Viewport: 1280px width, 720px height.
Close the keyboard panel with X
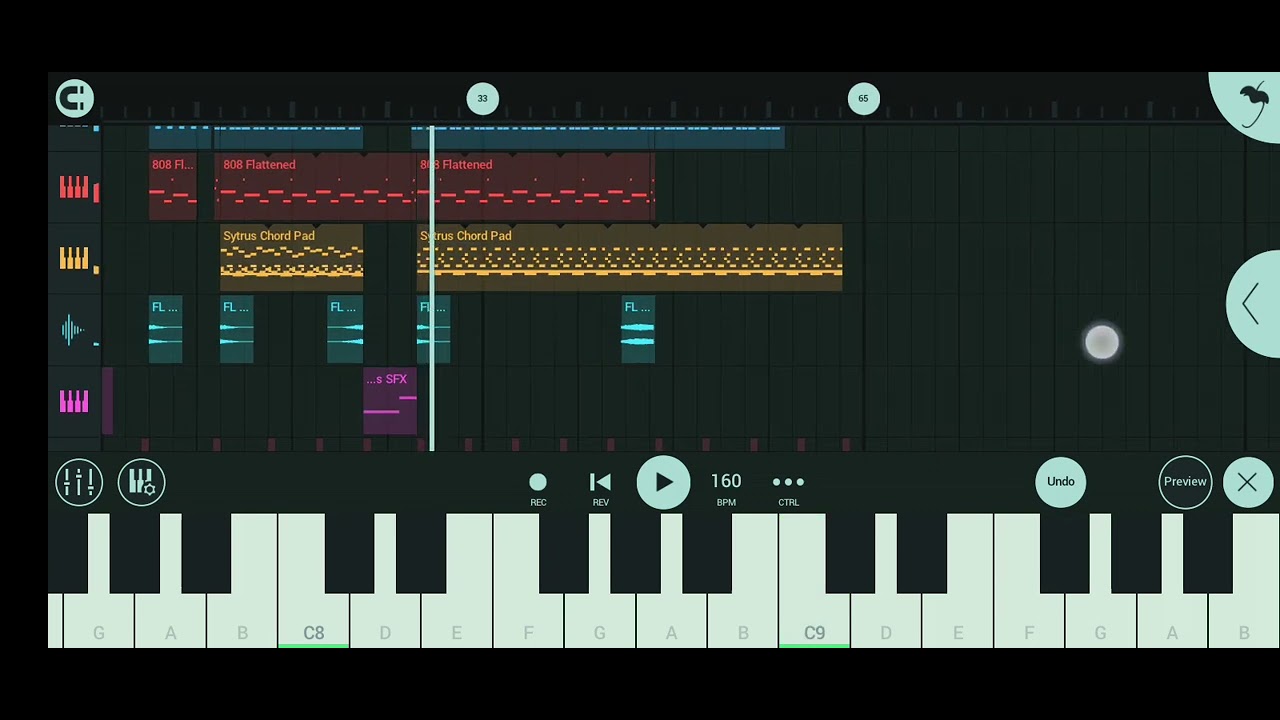[x=1247, y=483]
